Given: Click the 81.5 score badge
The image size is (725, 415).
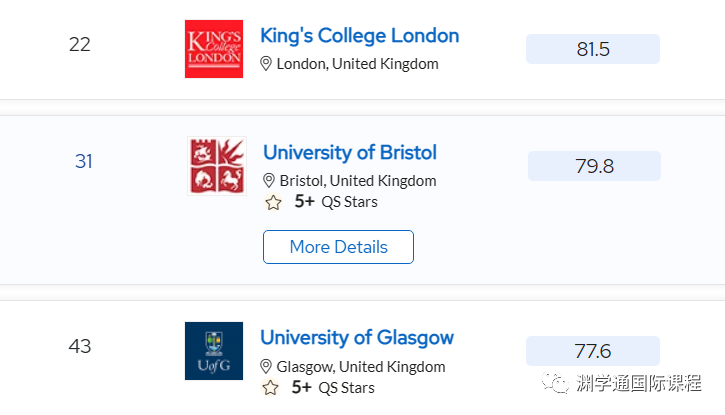Looking at the screenshot, I should pyautogui.click(x=593, y=49).
